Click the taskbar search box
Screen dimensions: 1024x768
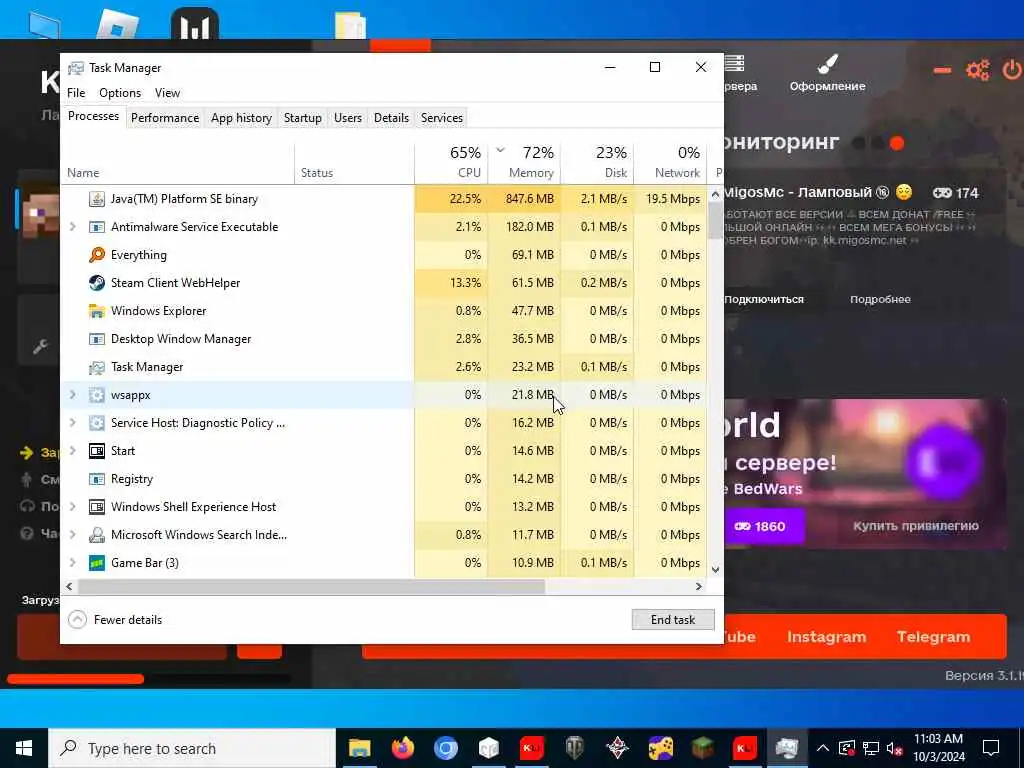pyautogui.click(x=192, y=748)
